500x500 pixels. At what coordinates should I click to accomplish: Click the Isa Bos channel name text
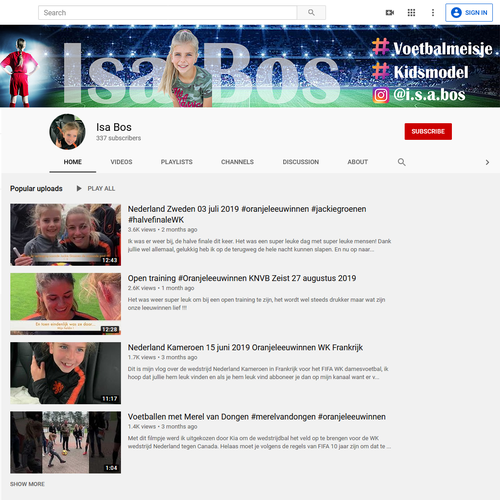coord(114,127)
